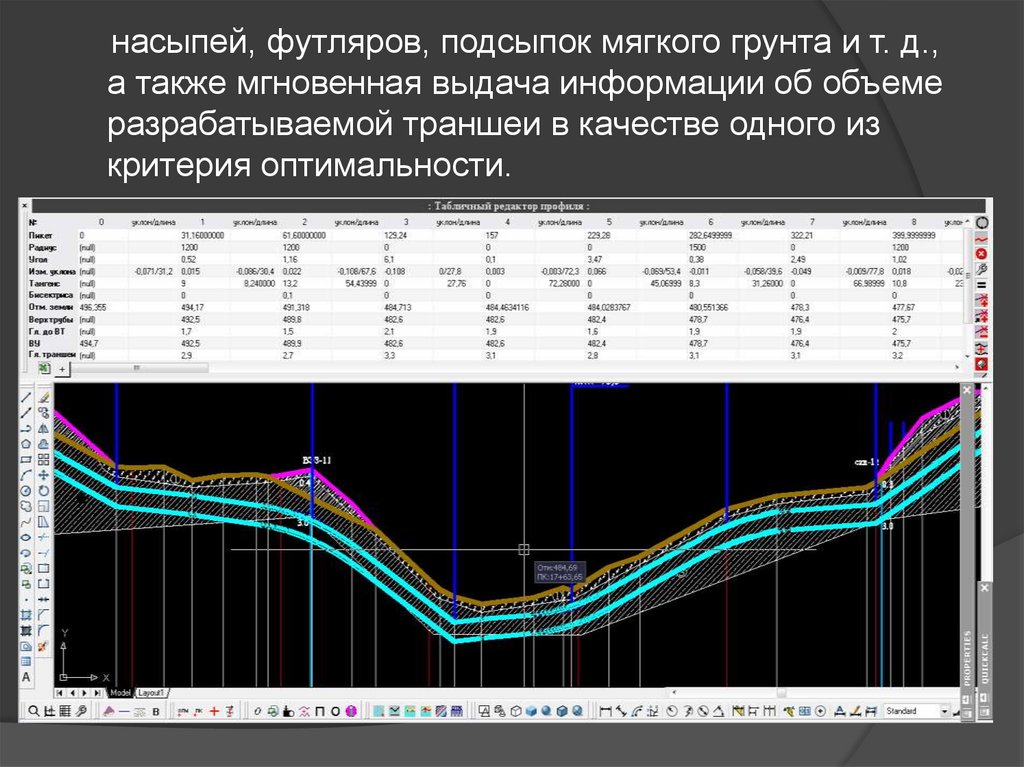Click the red circle X icon in profile editor
Image resolution: width=1024 pixels, height=767 pixels.
point(981,254)
